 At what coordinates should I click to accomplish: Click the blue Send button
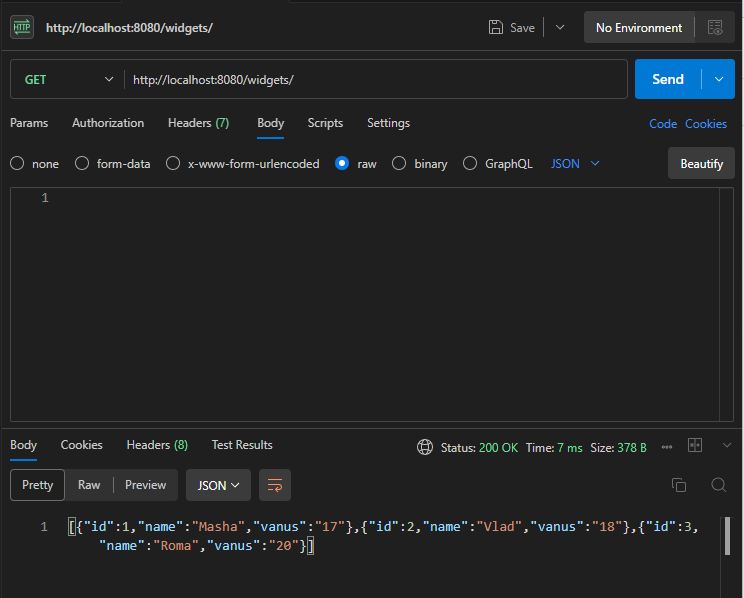[x=667, y=79]
